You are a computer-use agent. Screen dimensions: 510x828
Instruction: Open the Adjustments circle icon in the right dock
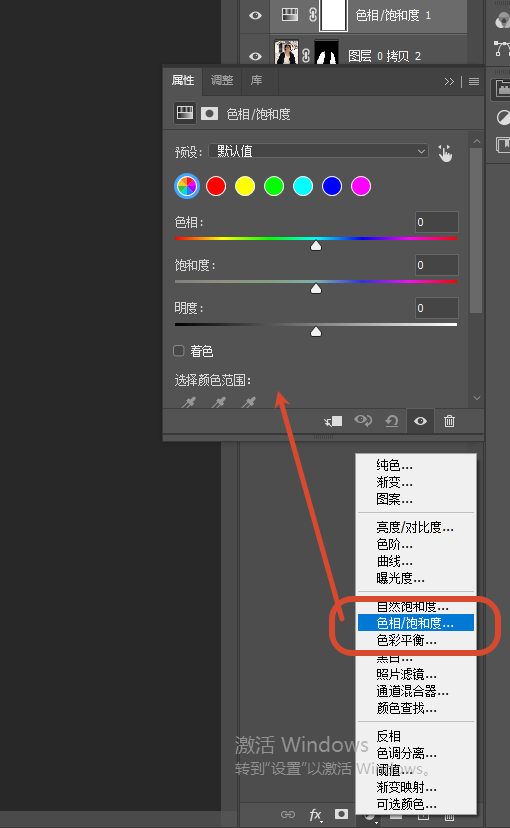503,117
